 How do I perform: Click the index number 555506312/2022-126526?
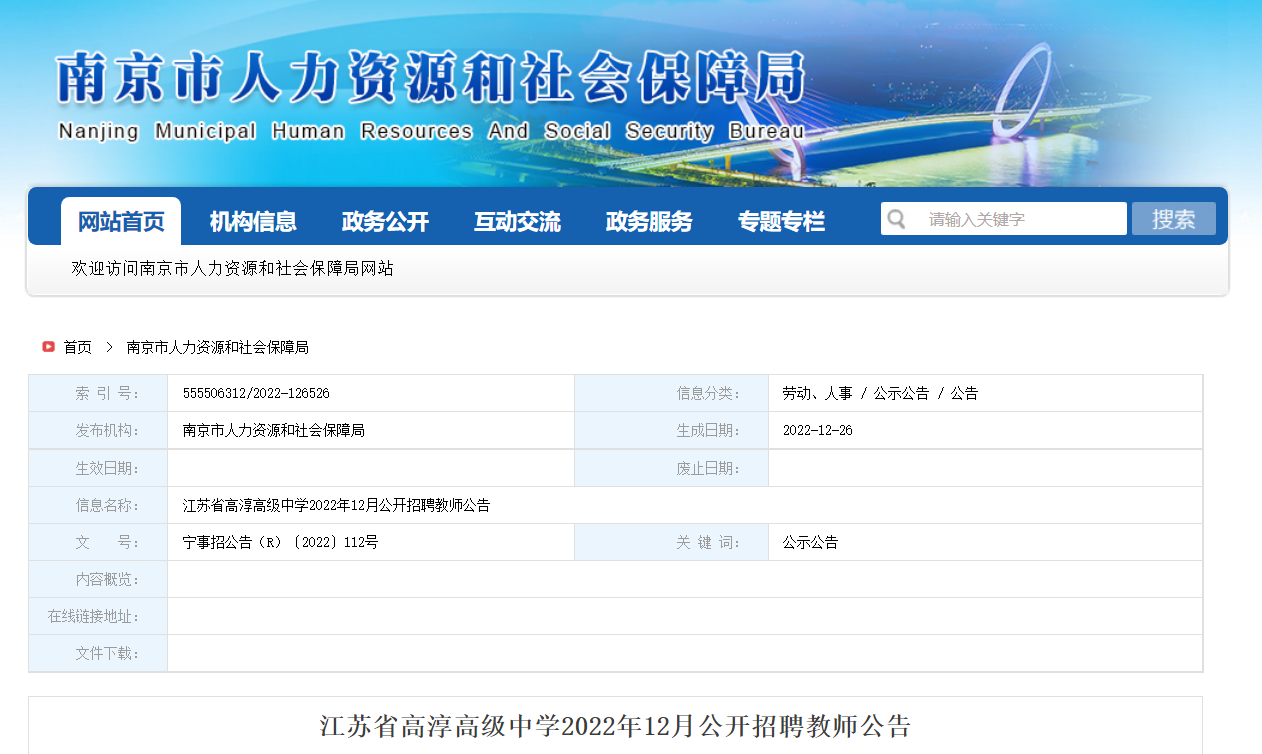(x=256, y=394)
